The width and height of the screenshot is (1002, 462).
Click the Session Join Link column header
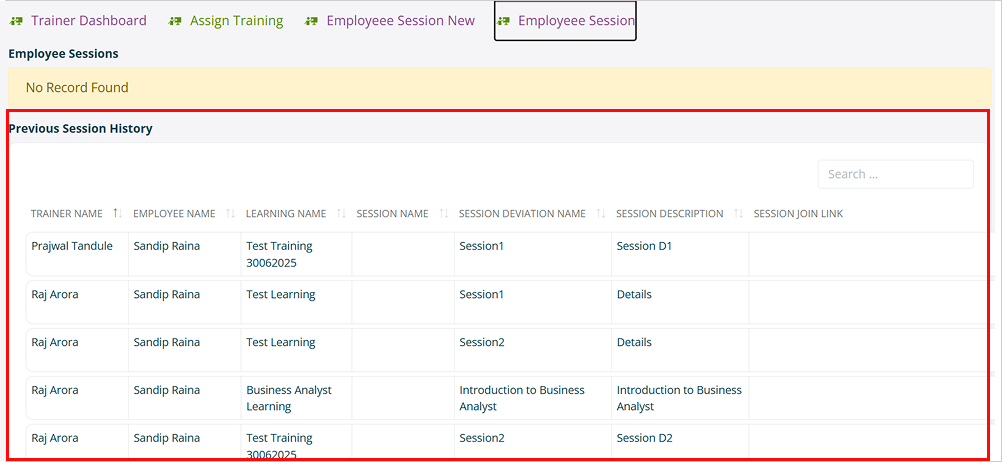(x=798, y=213)
